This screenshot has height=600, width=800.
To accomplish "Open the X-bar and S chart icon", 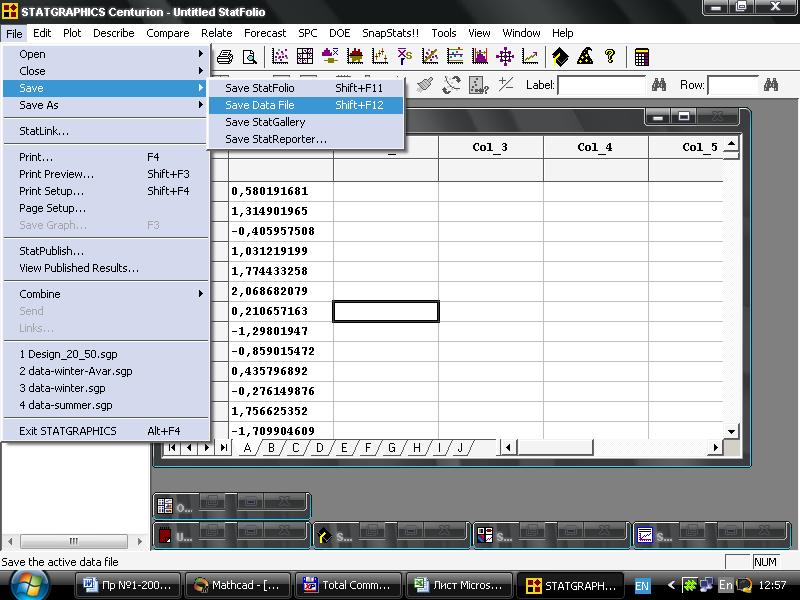I will tap(405, 57).
